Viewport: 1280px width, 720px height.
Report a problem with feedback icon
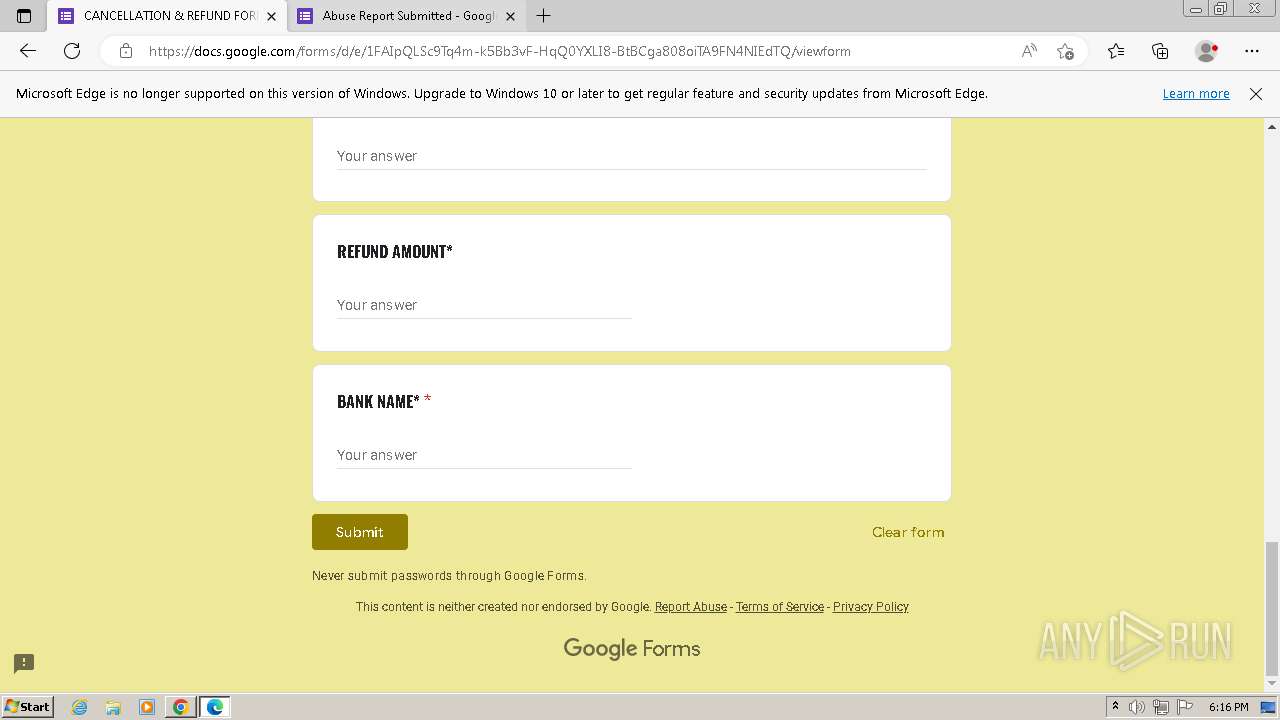tap(24, 663)
